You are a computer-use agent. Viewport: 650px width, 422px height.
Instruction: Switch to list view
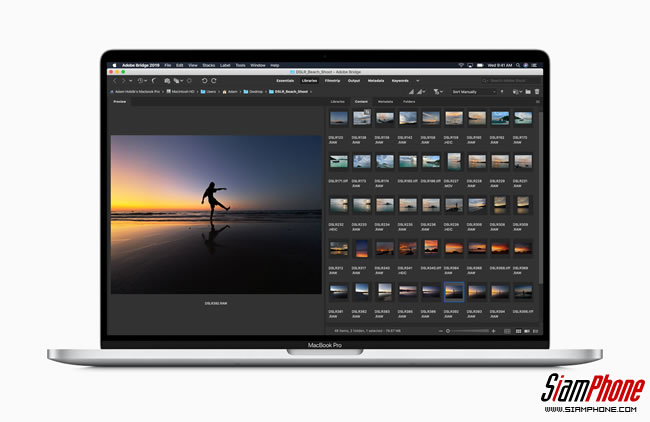pyautogui.click(x=535, y=331)
